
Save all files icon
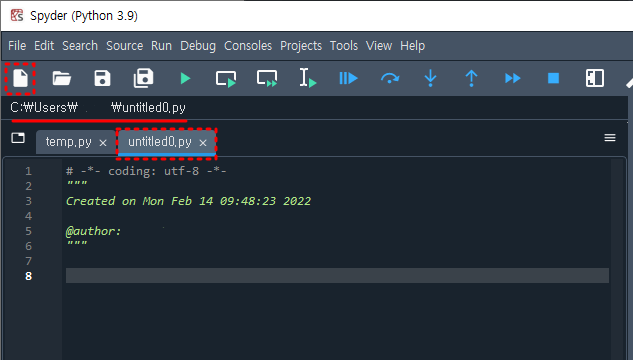(x=143, y=78)
